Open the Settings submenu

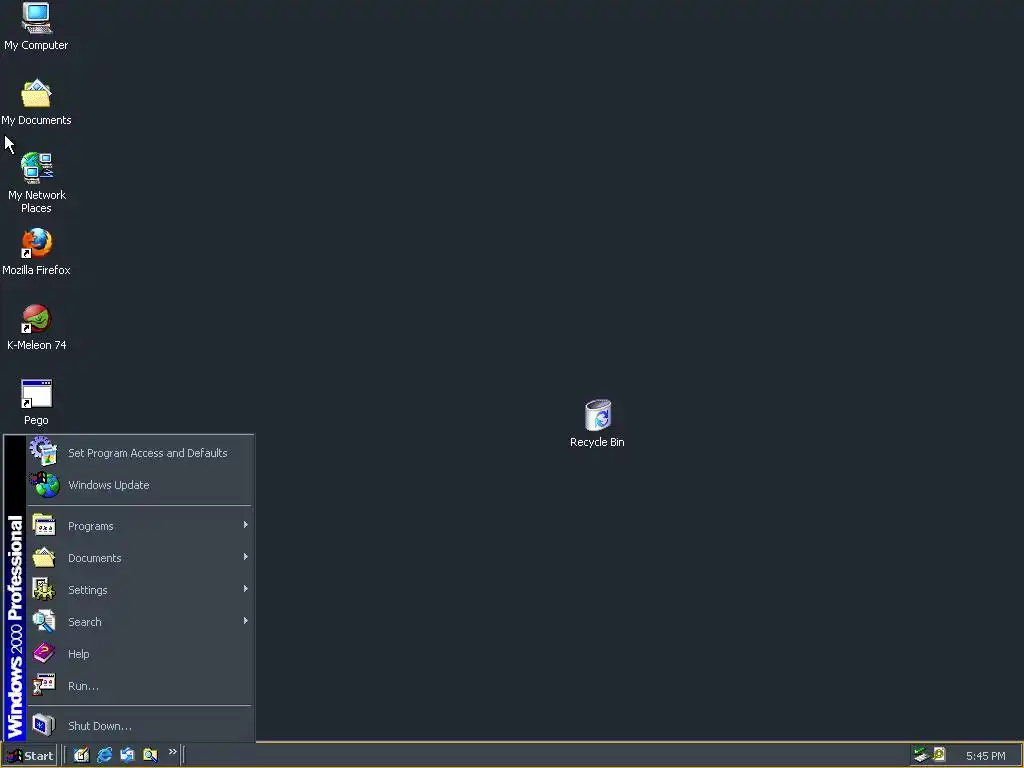[x=139, y=590]
